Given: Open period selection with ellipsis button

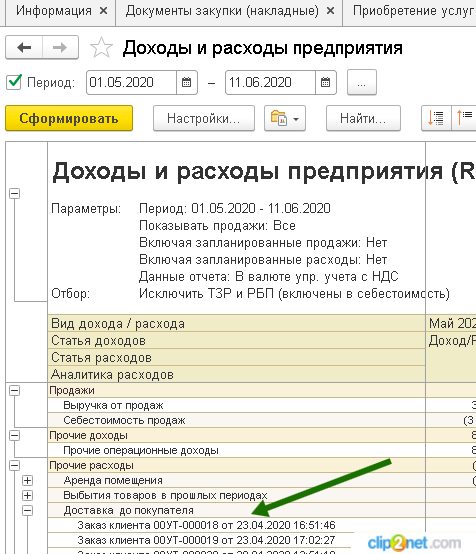Looking at the screenshot, I should click(x=362, y=83).
